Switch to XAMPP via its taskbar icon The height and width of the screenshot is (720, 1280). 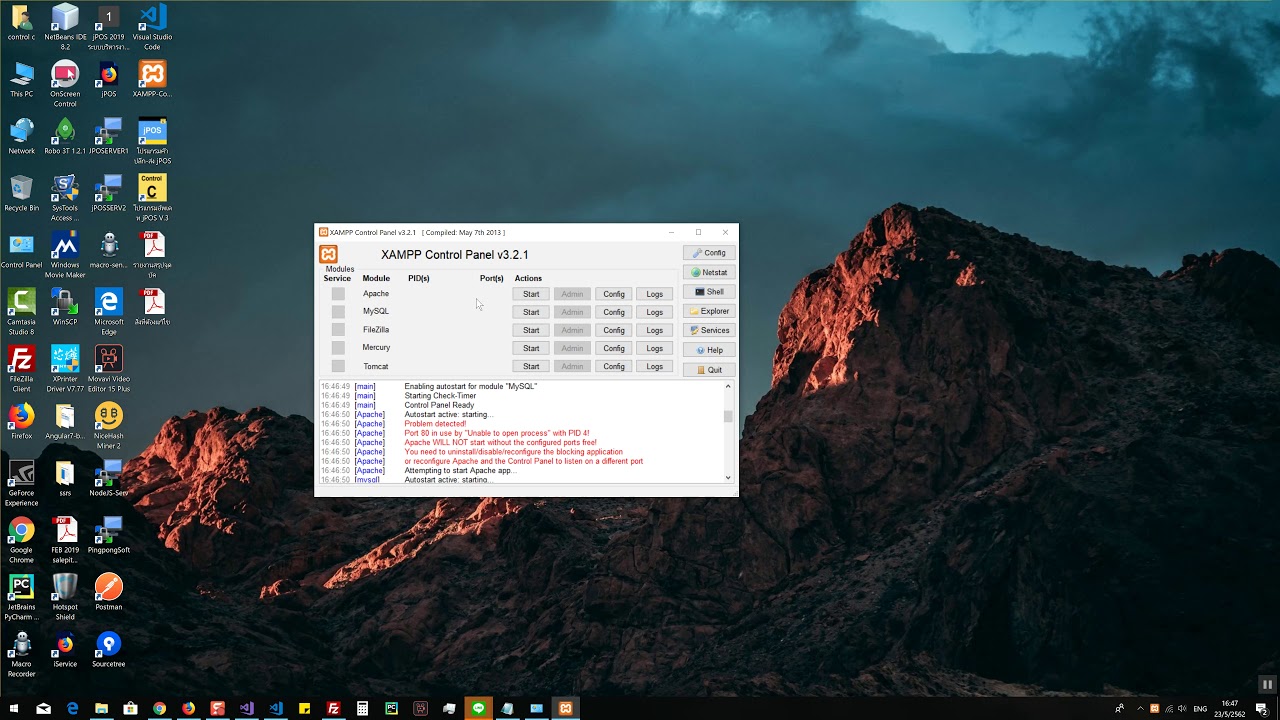(x=565, y=708)
